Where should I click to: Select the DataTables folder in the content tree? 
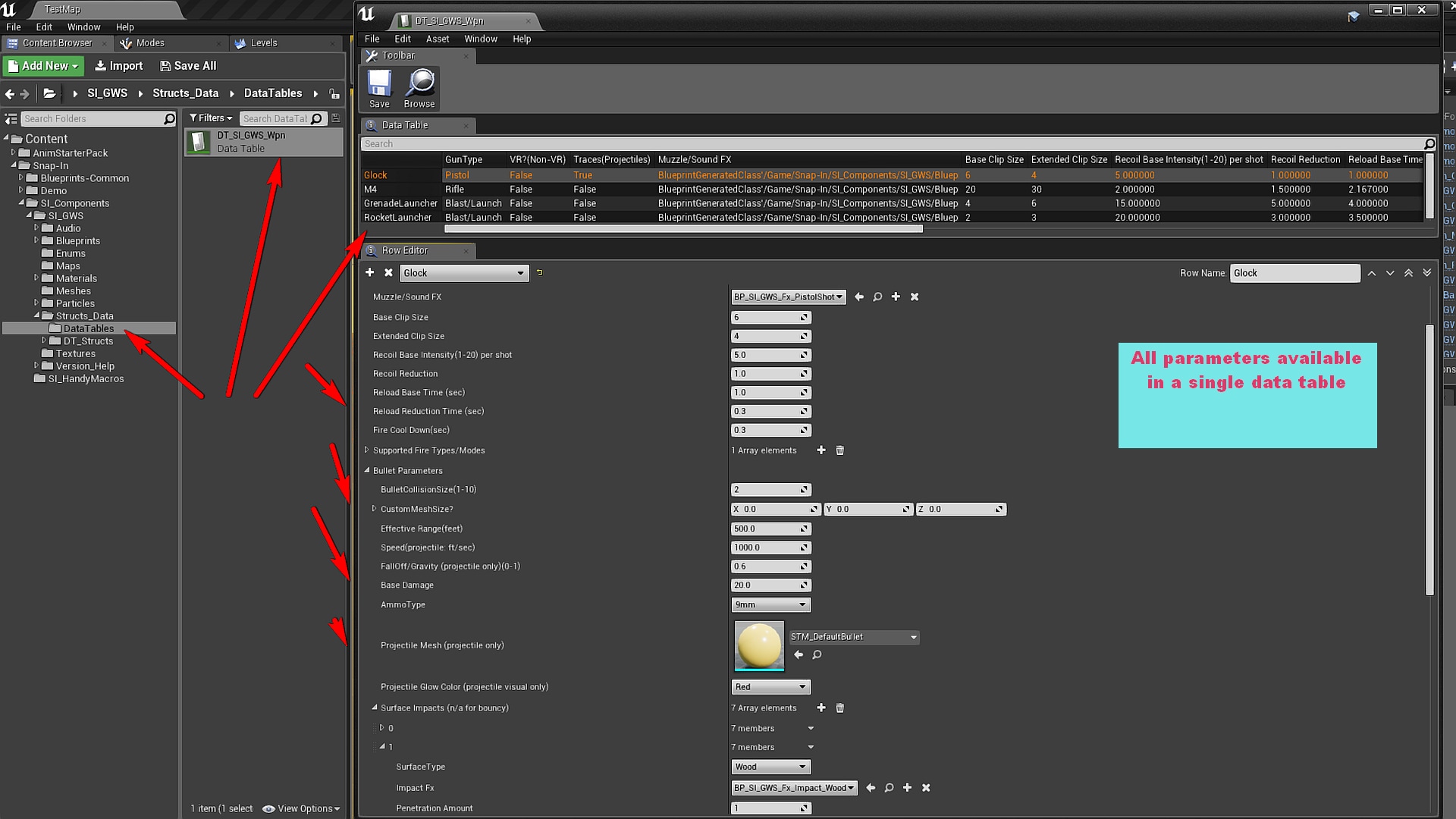click(x=89, y=328)
